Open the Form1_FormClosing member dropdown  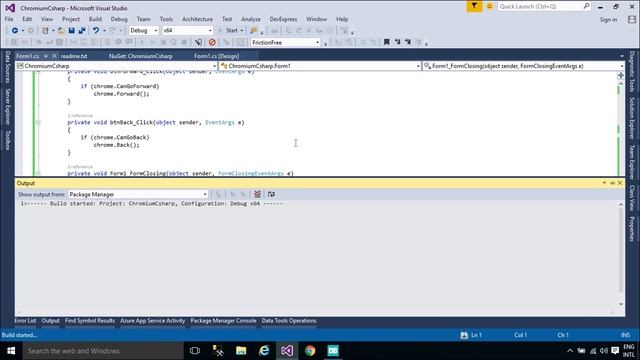524,66
